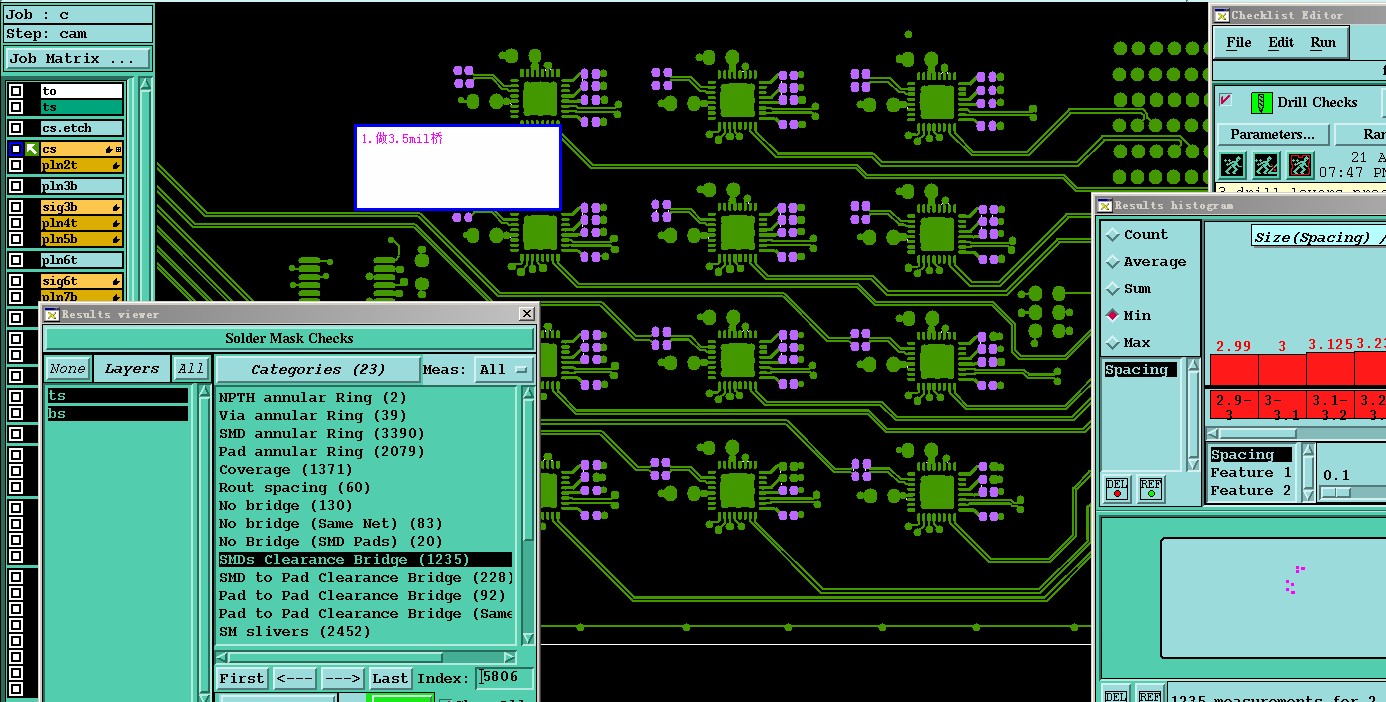
Task: Click the hand icon on sig6t row
Action: pyautogui.click(x=116, y=282)
